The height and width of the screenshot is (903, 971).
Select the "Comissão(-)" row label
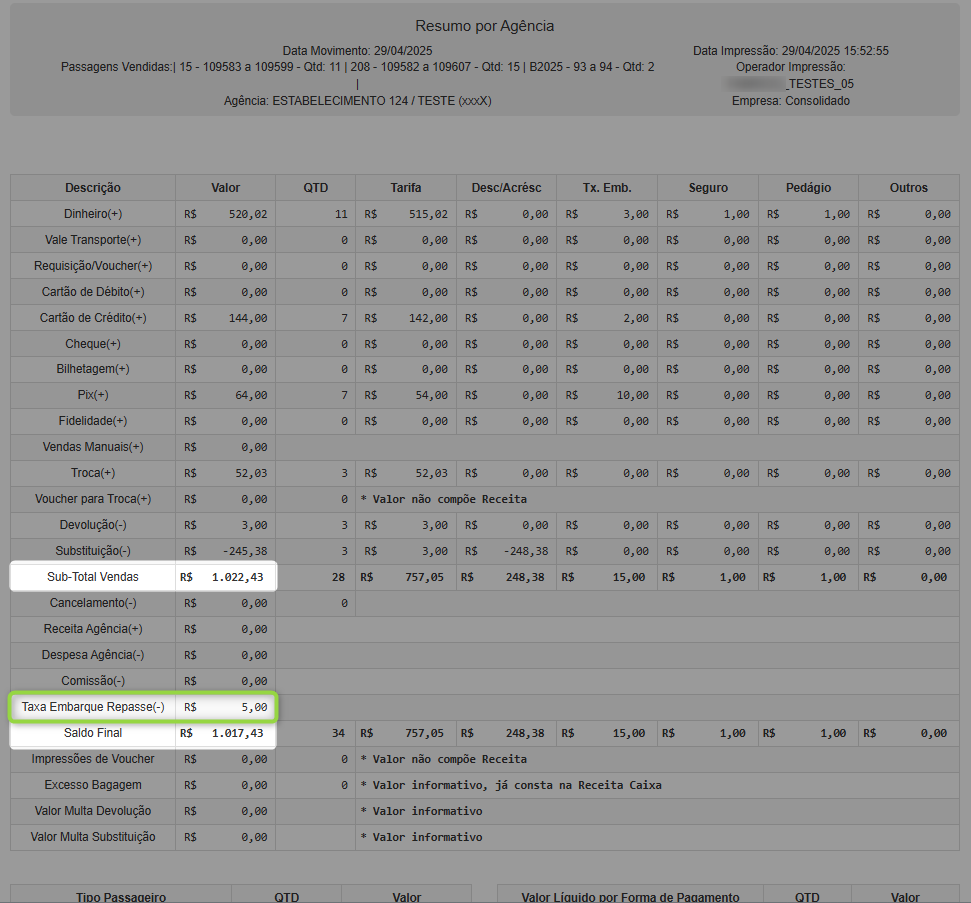point(93,681)
